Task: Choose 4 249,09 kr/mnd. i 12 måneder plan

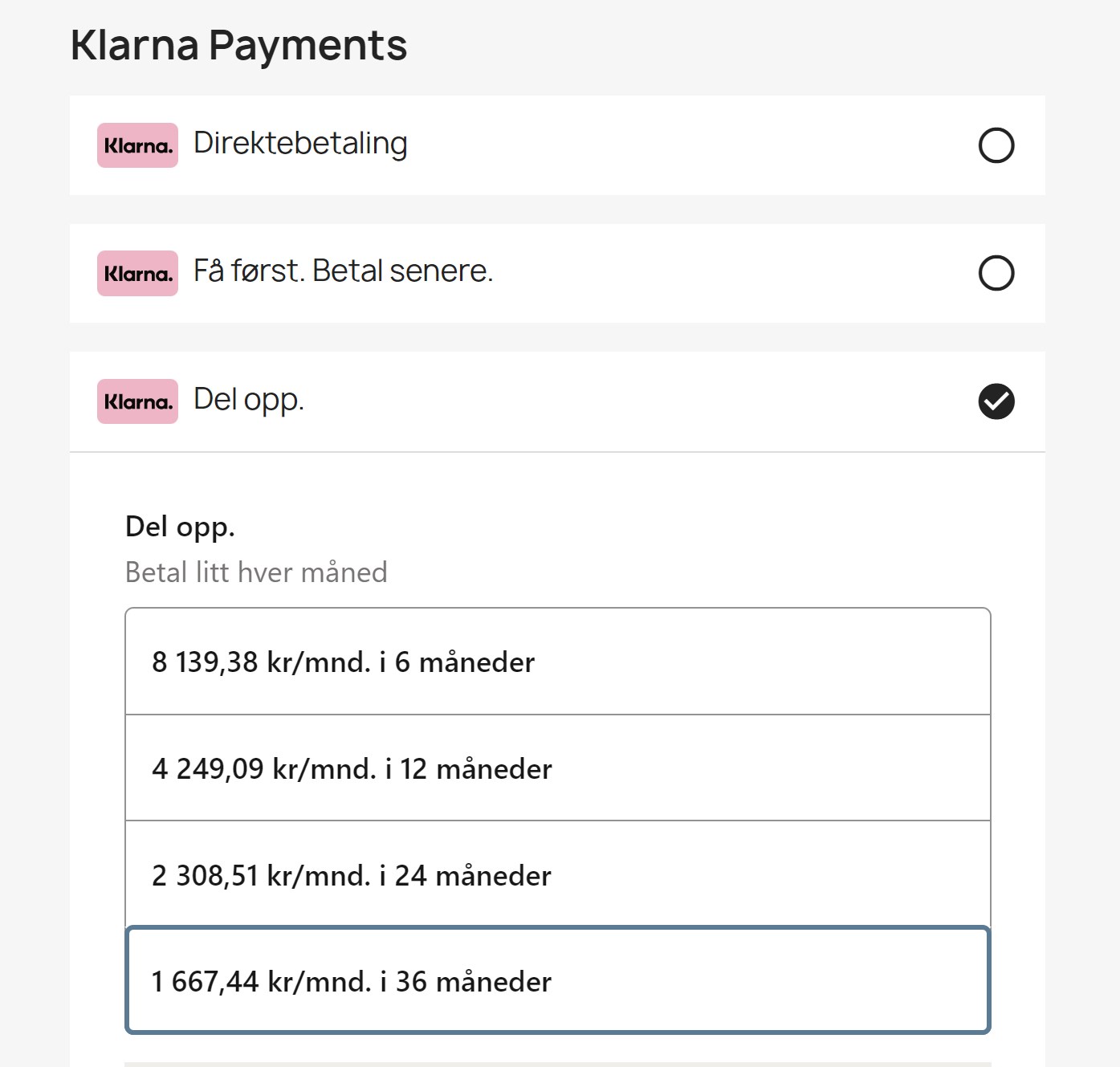Action: pyautogui.click(x=558, y=768)
